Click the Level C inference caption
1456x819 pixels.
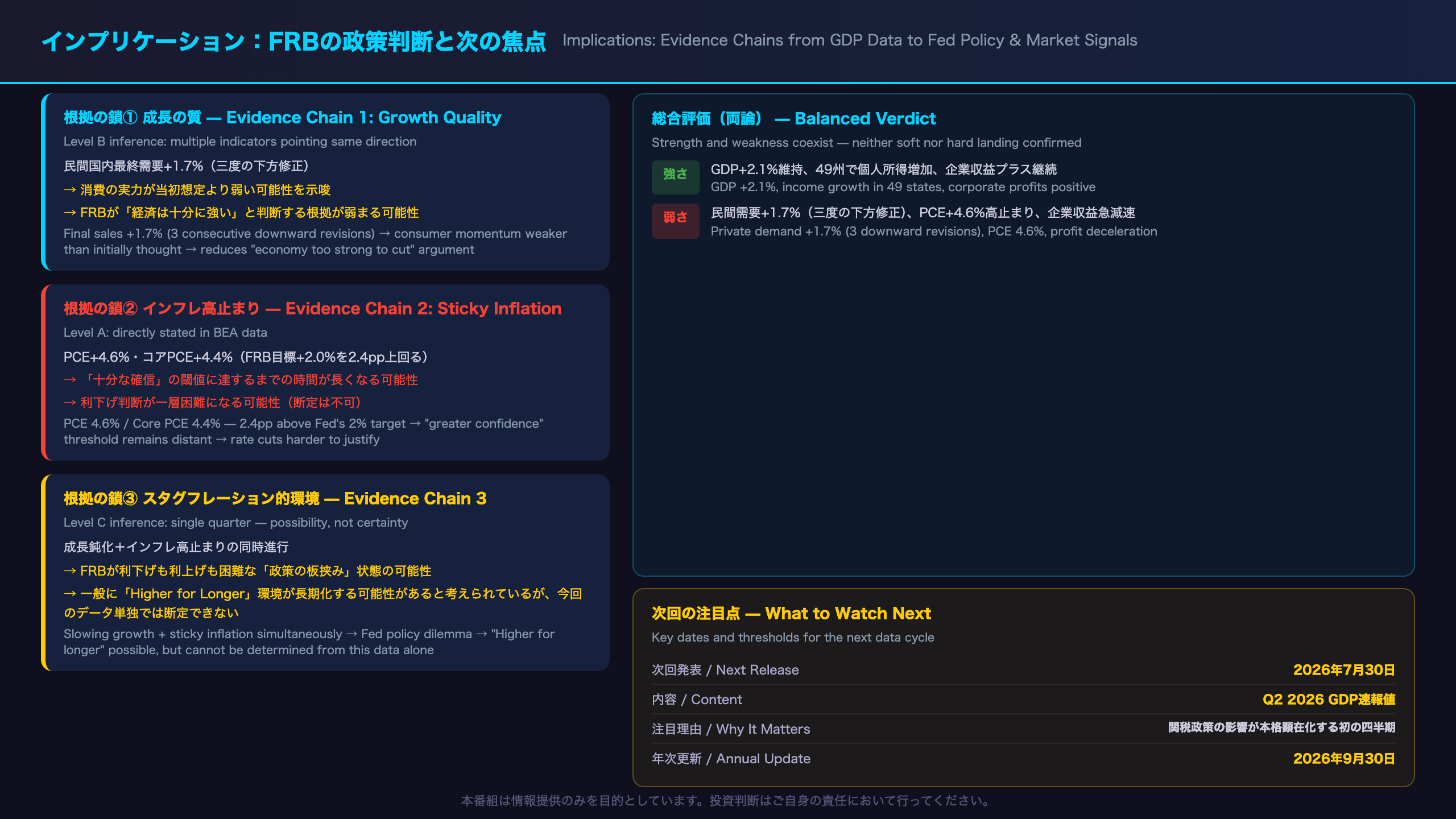click(x=235, y=523)
